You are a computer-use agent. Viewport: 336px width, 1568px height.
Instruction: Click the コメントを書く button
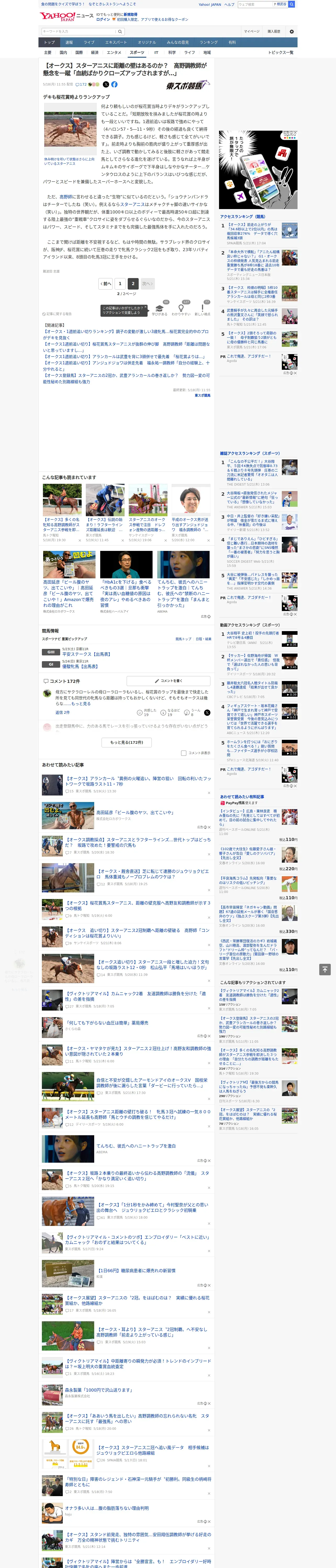(x=168, y=681)
